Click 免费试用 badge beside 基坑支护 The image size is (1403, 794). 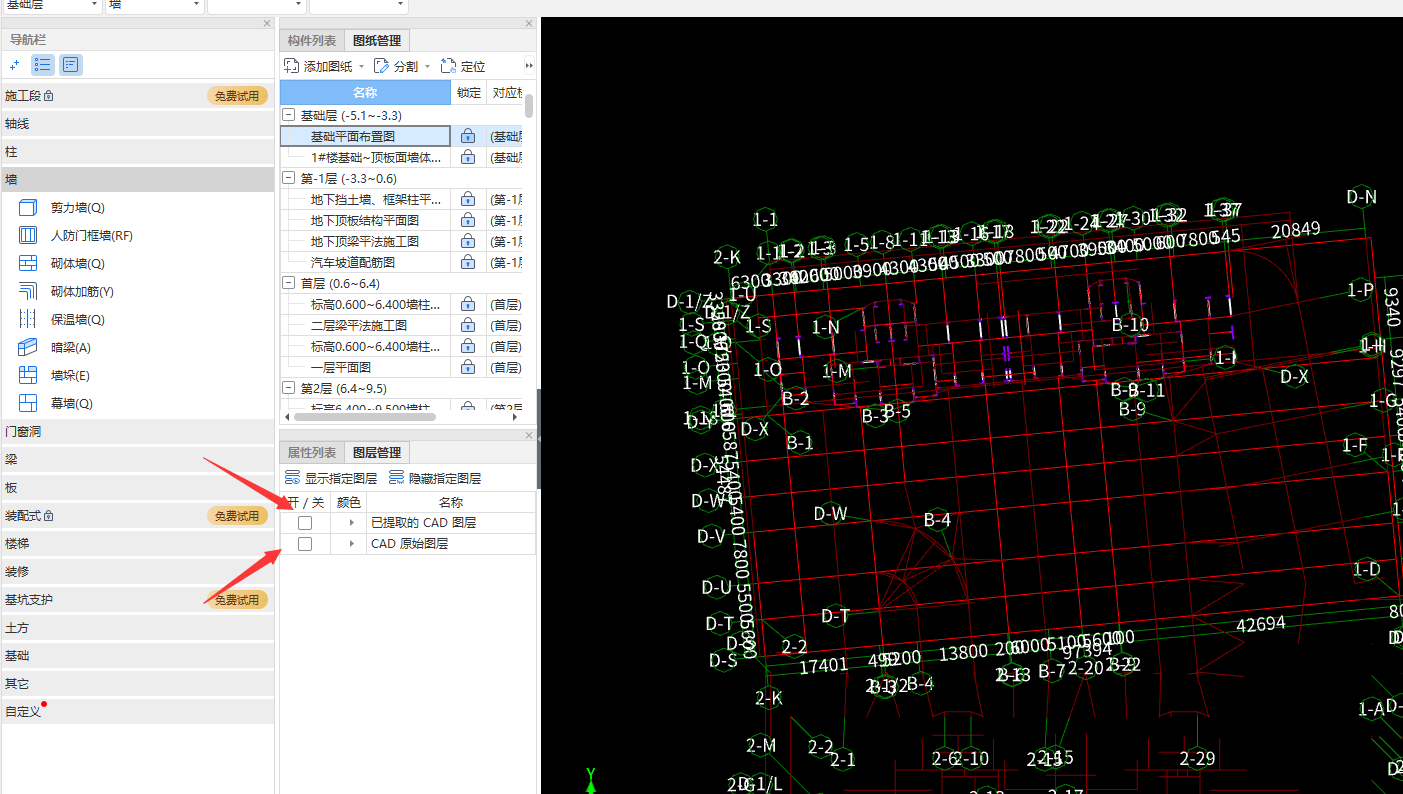pyautogui.click(x=238, y=600)
